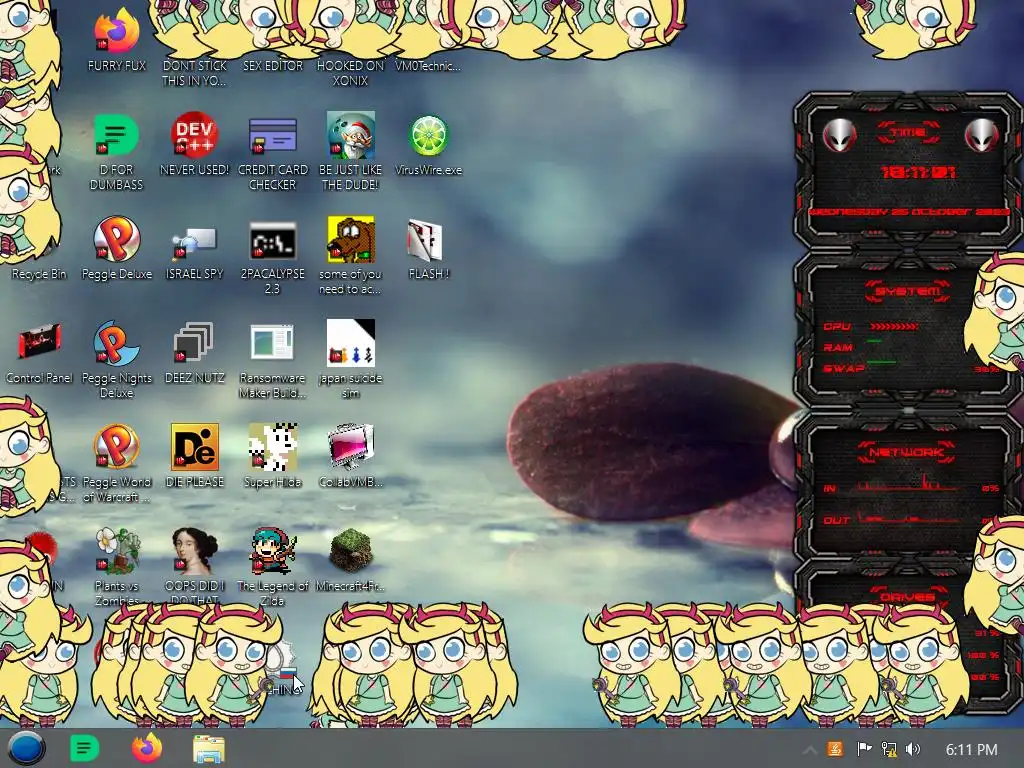This screenshot has height=768, width=1024.
Task: Click the CPU usage bar
Action: pyautogui.click(x=893, y=326)
